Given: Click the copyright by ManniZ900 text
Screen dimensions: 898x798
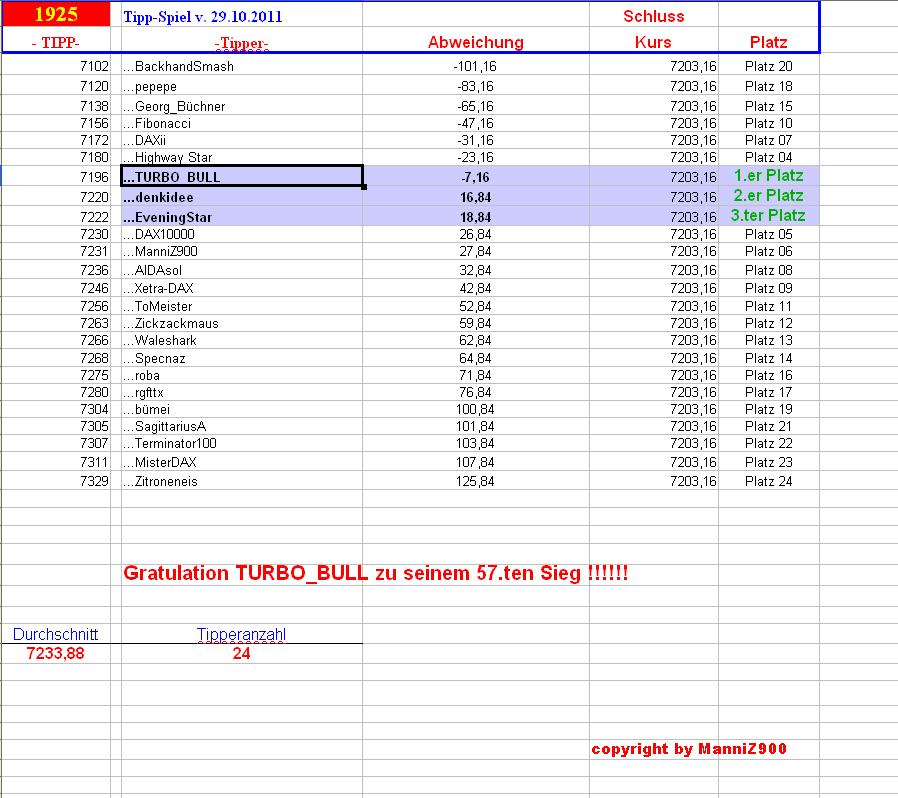Looking at the screenshot, I should (691, 750).
